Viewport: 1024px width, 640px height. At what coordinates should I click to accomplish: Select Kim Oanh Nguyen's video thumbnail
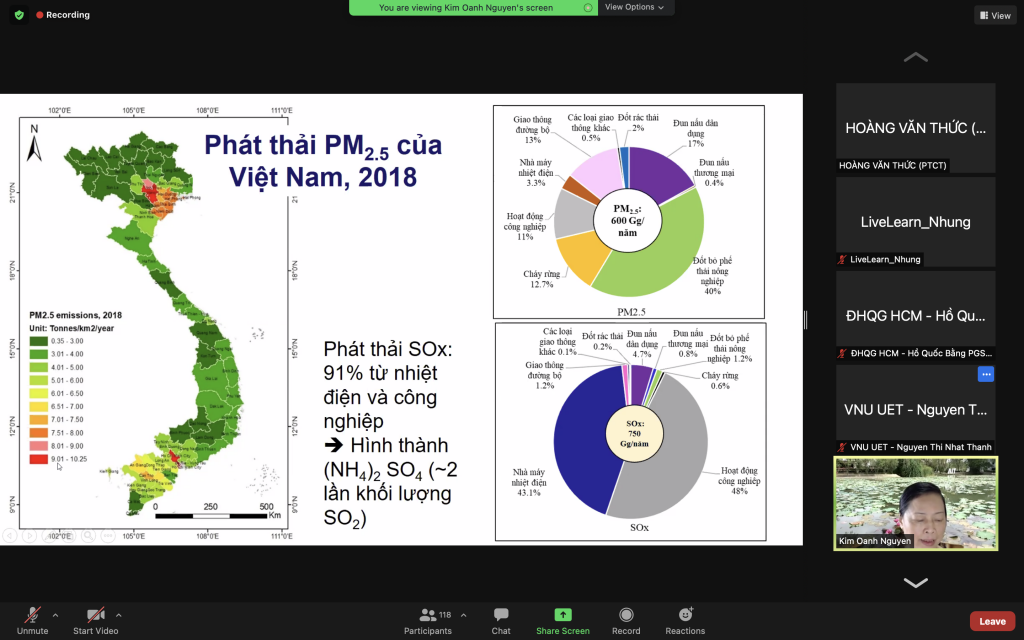(x=915, y=503)
